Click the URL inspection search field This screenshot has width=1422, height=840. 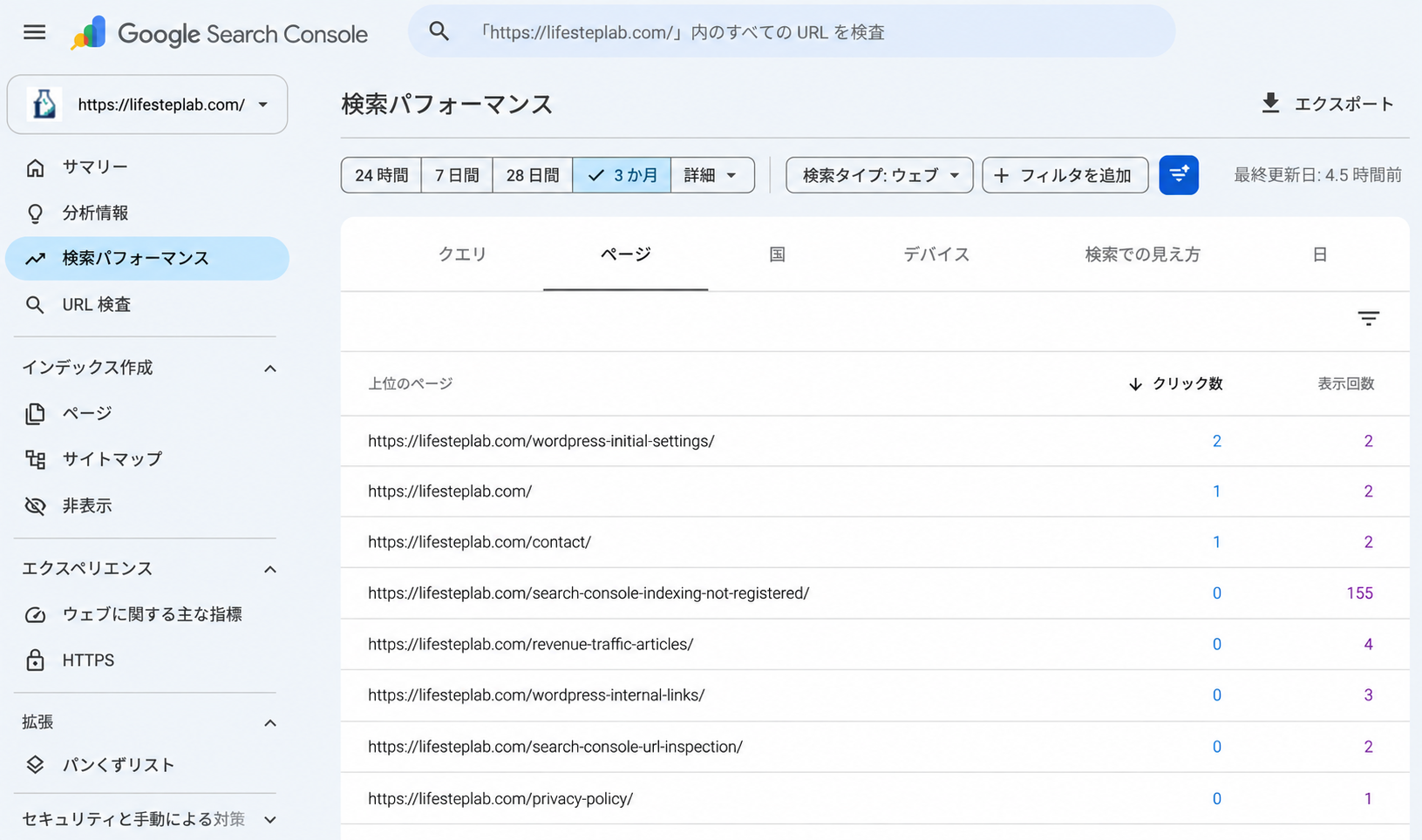pos(792,32)
